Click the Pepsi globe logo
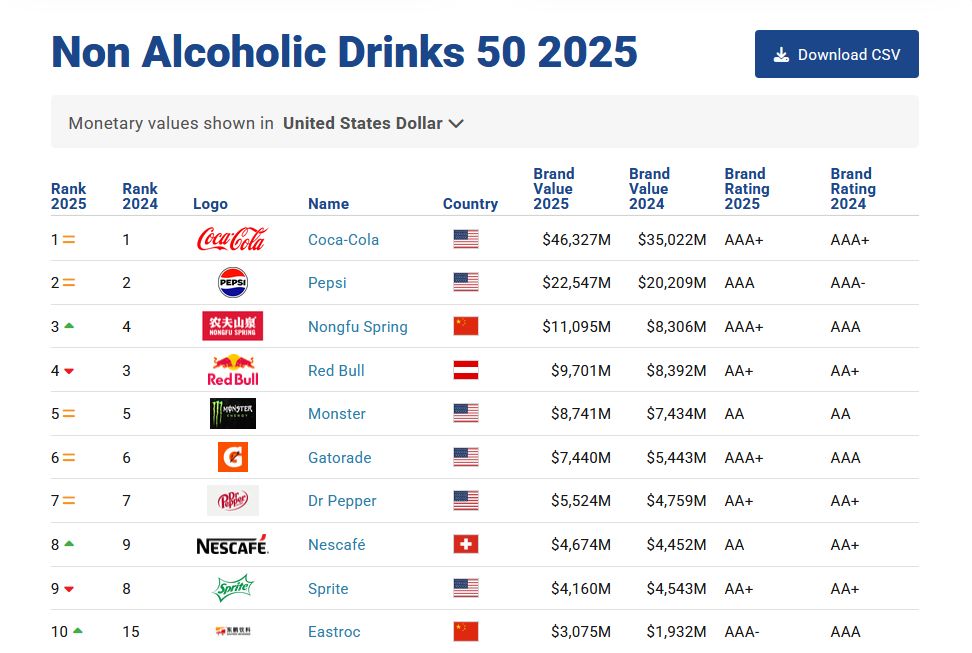The image size is (972, 653). [x=232, y=283]
